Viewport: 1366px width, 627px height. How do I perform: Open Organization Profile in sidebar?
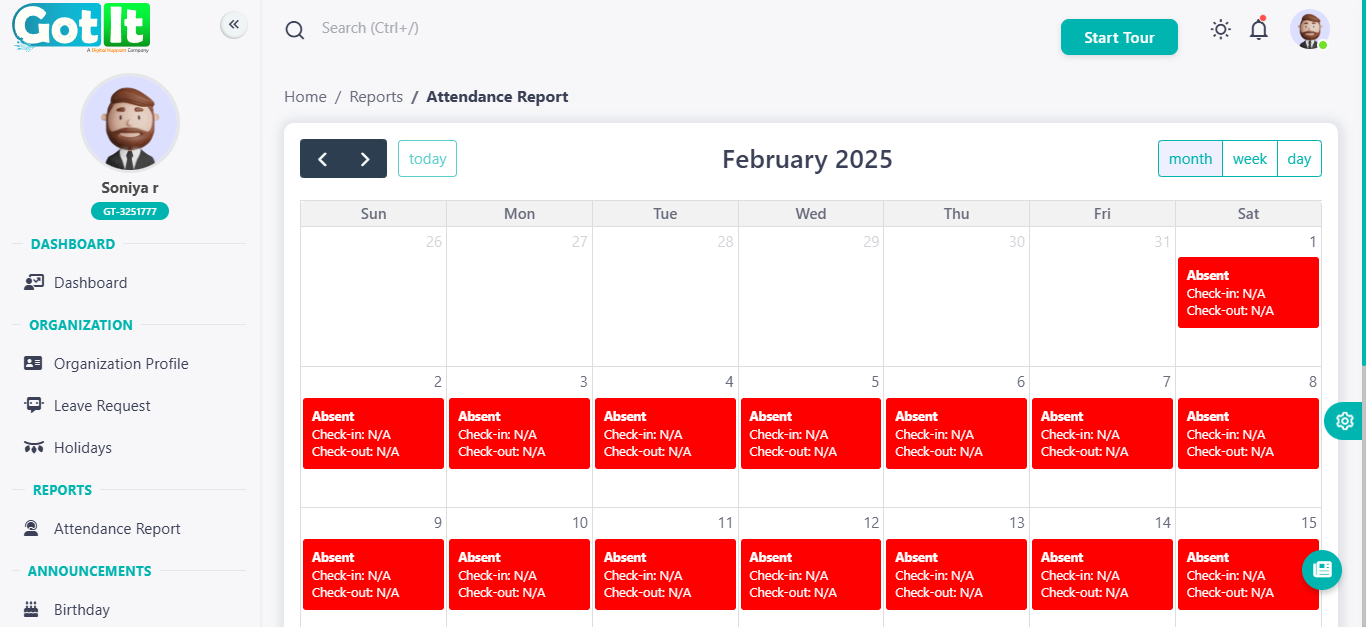121,364
